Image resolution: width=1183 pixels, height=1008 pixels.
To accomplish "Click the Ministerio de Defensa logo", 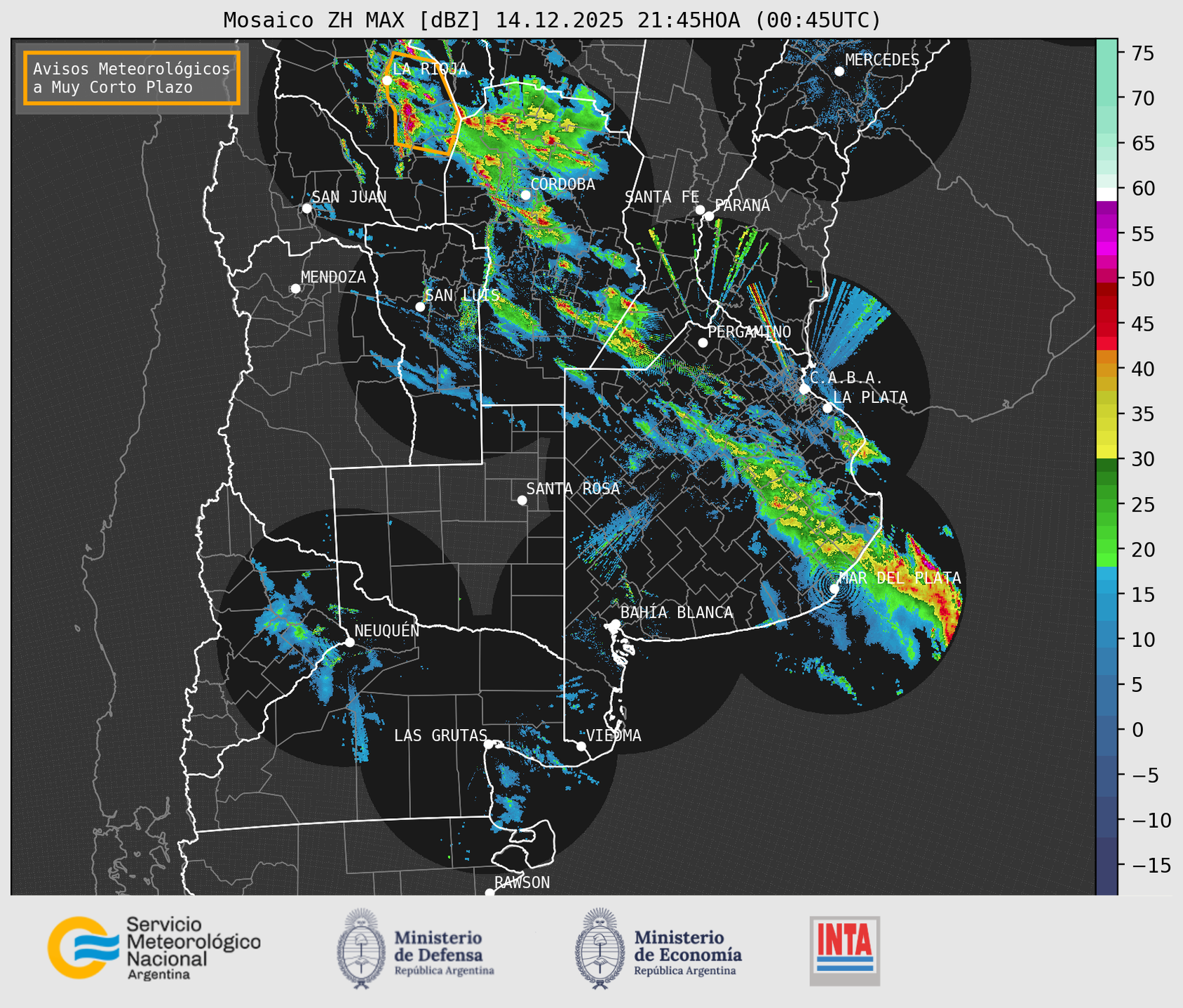I will [x=416, y=948].
